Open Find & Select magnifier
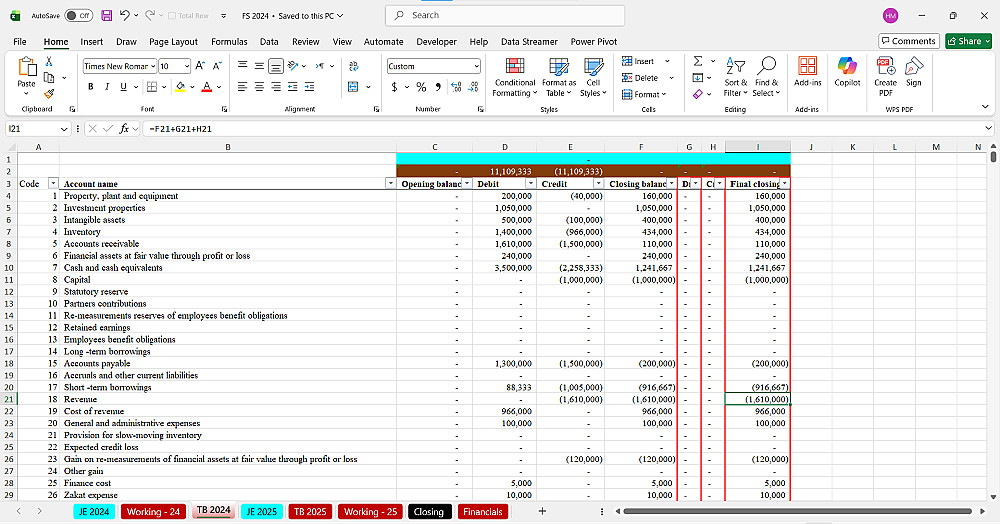Viewport: 1000px width, 524px height. point(766,77)
